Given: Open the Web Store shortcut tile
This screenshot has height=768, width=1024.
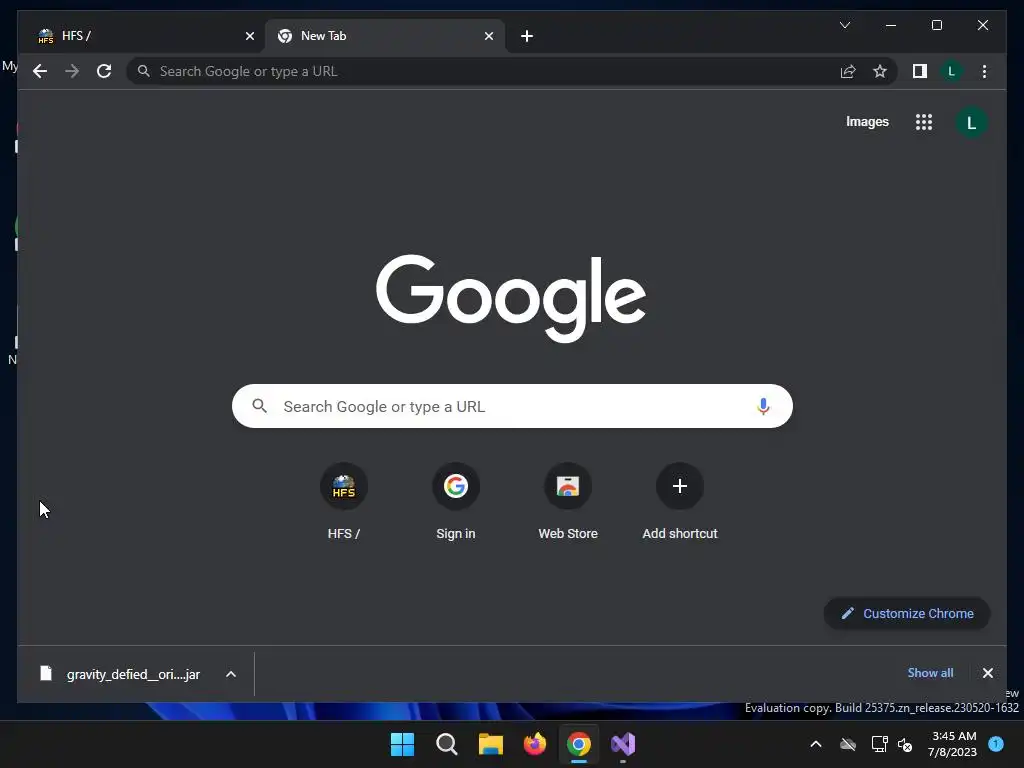Looking at the screenshot, I should click(568, 502).
